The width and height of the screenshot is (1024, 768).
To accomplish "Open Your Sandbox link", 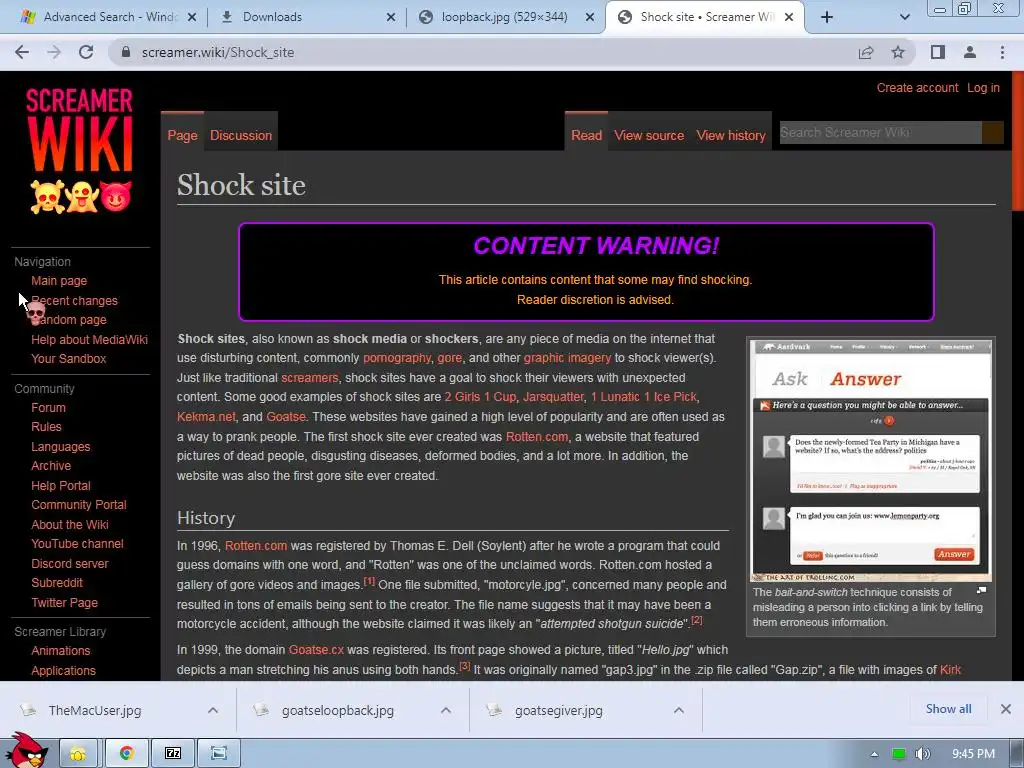I will point(69,359).
